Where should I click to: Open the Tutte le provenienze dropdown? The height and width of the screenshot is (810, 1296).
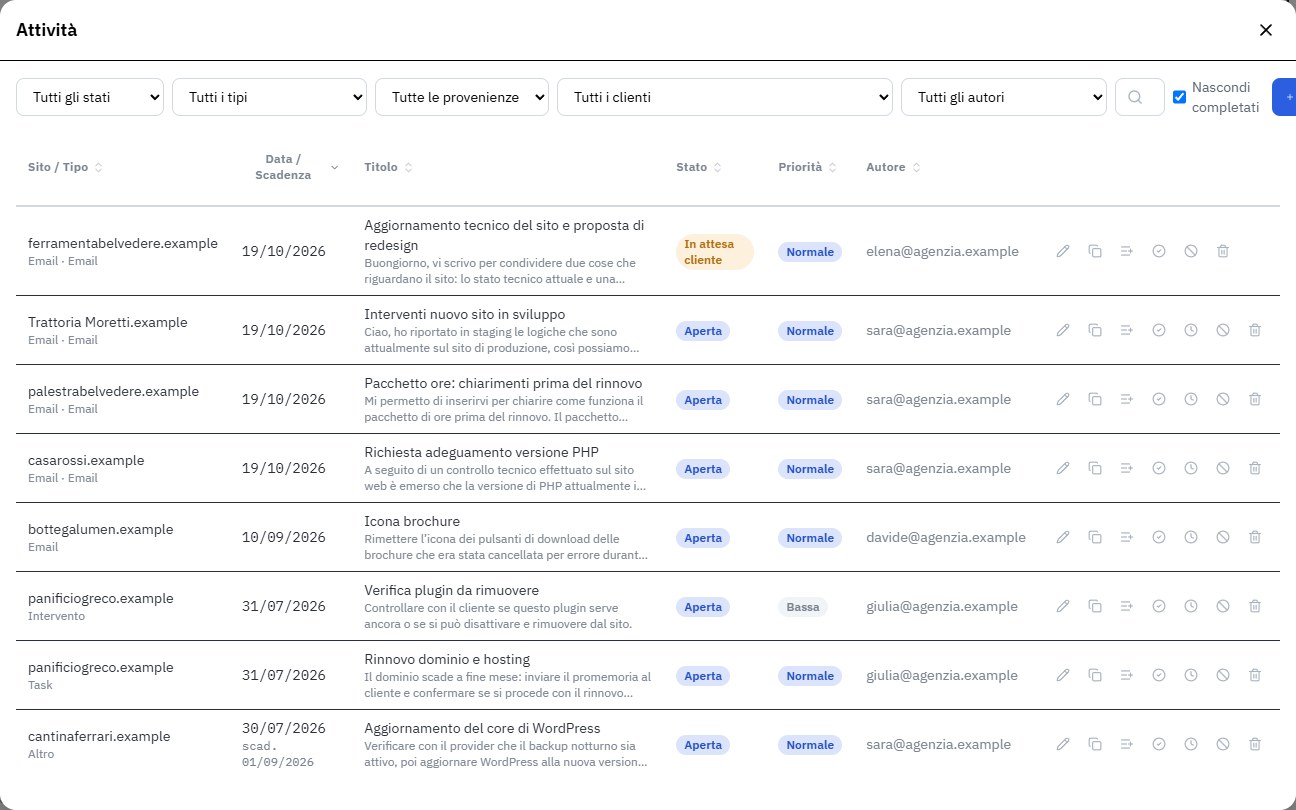(x=462, y=97)
